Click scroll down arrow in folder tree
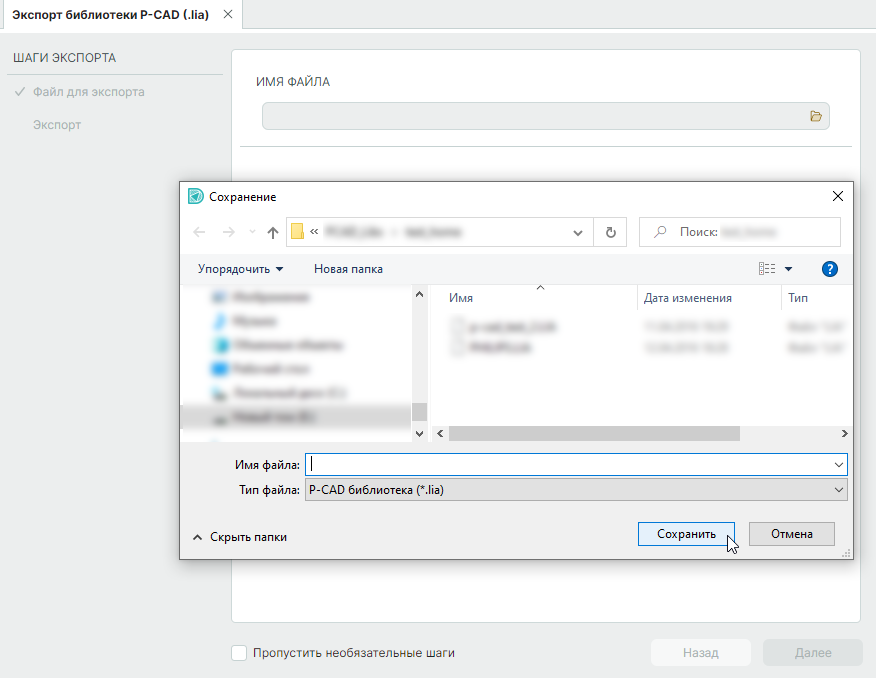876x678 pixels. click(x=420, y=434)
